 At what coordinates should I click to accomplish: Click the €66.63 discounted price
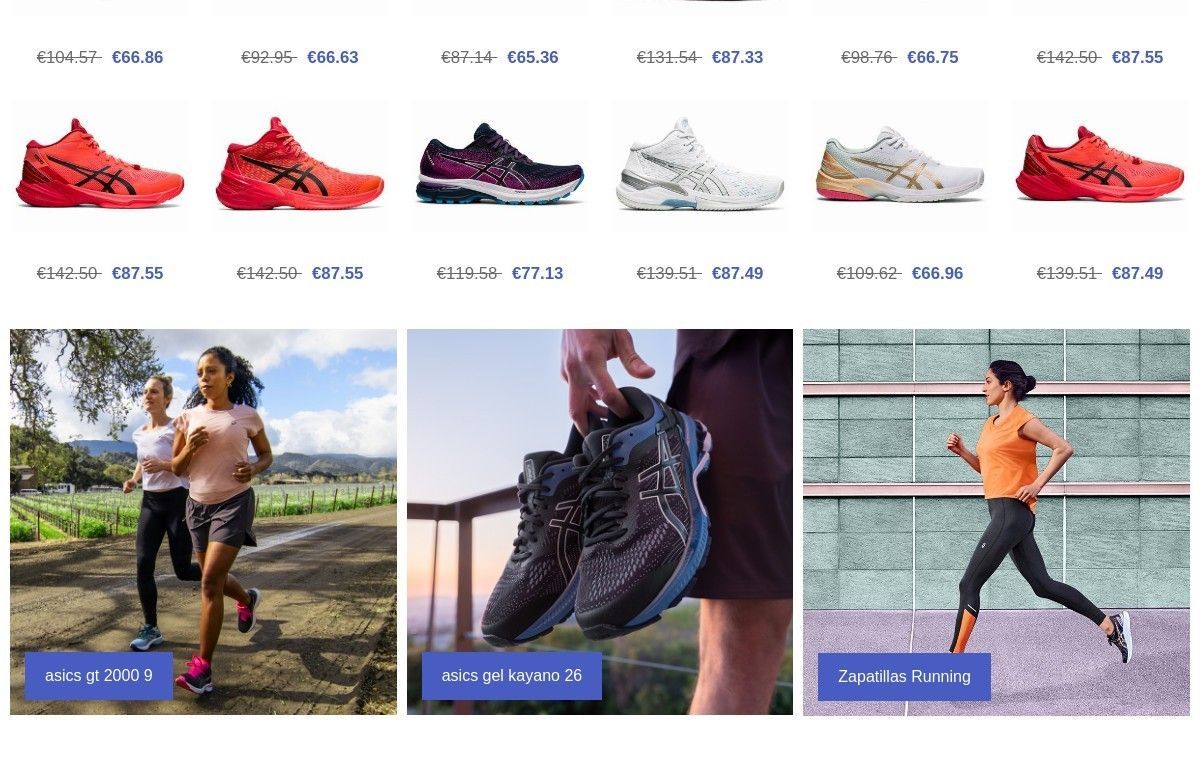click(332, 57)
